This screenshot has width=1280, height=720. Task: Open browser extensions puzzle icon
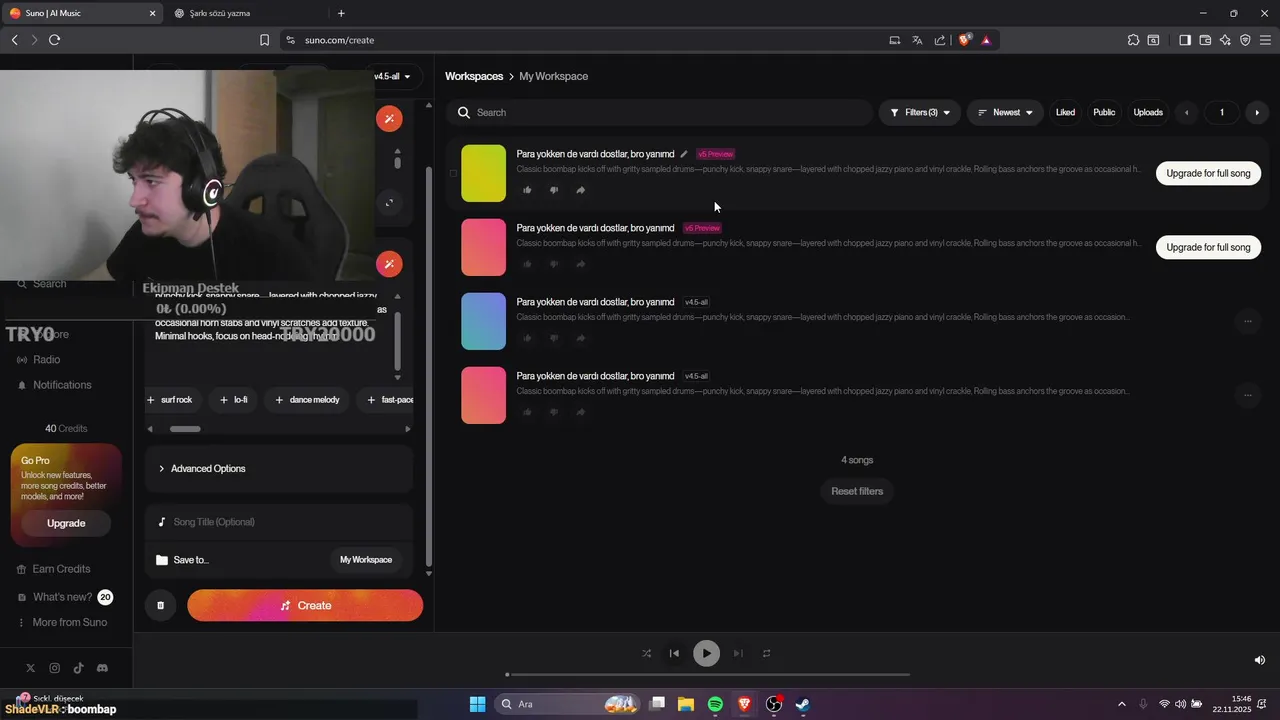click(1133, 40)
